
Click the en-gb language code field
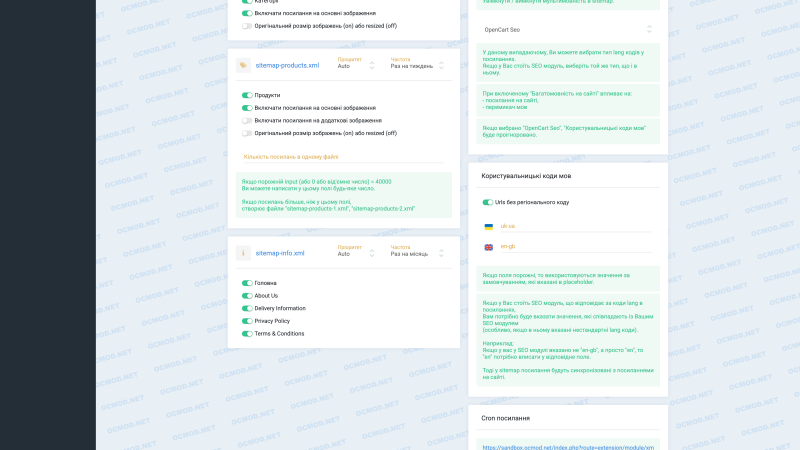(576, 246)
